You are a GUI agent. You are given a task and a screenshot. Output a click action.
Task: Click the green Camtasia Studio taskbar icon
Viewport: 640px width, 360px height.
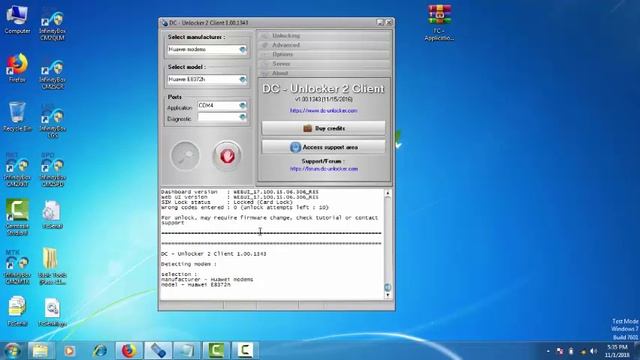[x=216, y=351]
